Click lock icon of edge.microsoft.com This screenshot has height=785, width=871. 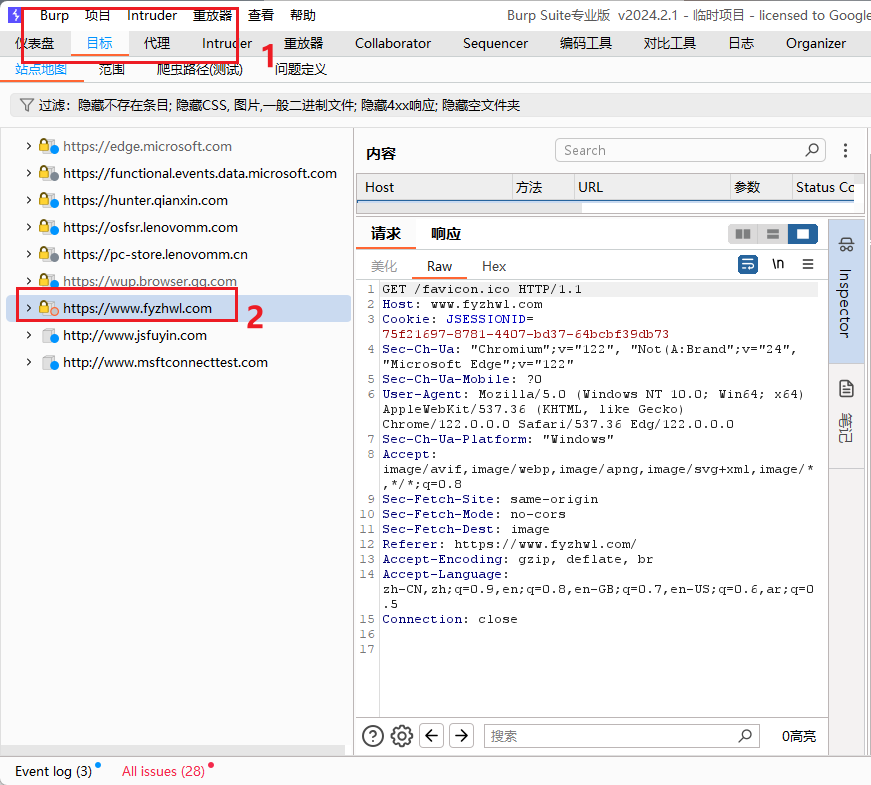(x=48, y=146)
